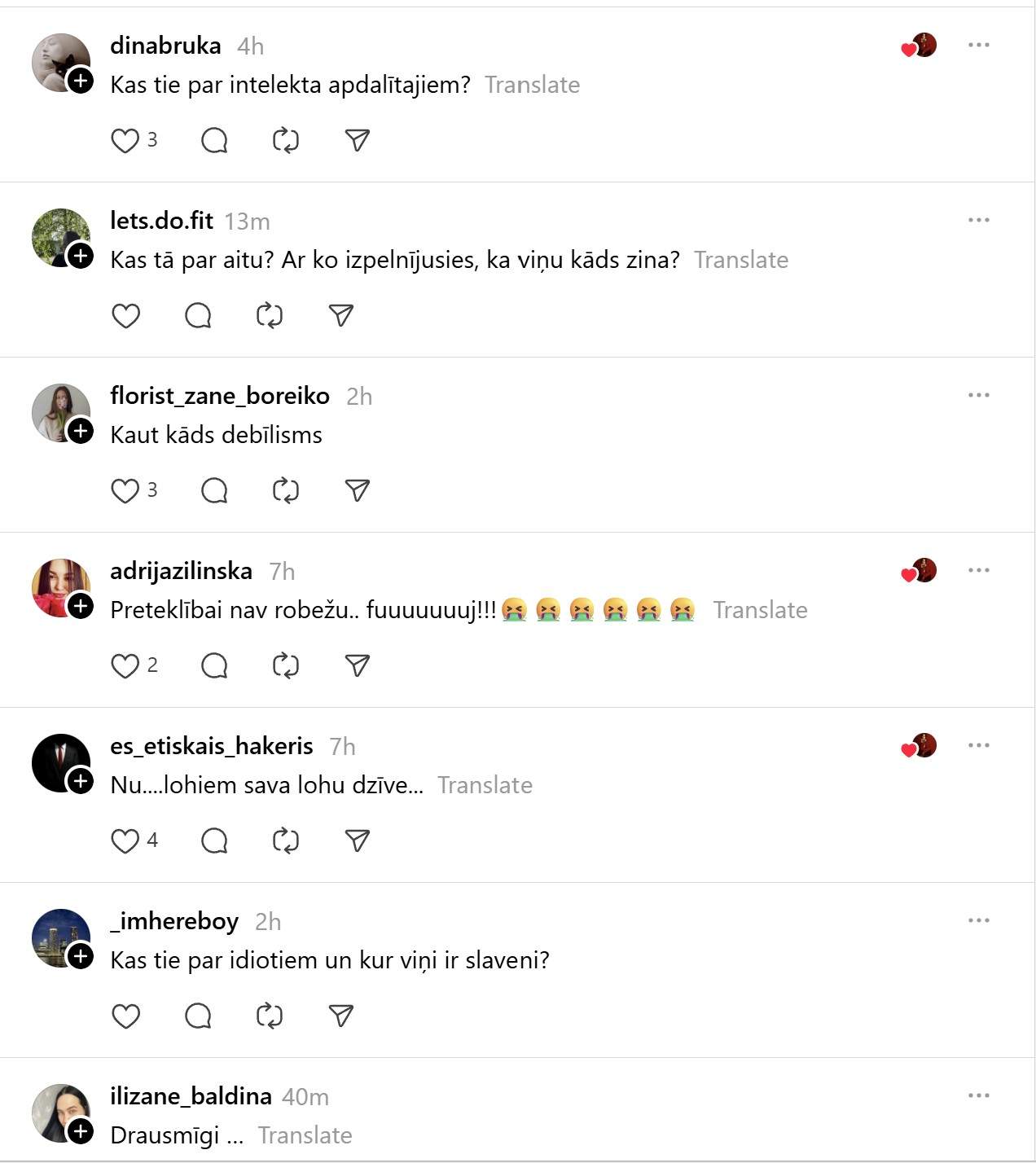Viewport: 1036px width, 1163px height.
Task: Open more options for lets.do.fit comment
Action: click(x=978, y=220)
